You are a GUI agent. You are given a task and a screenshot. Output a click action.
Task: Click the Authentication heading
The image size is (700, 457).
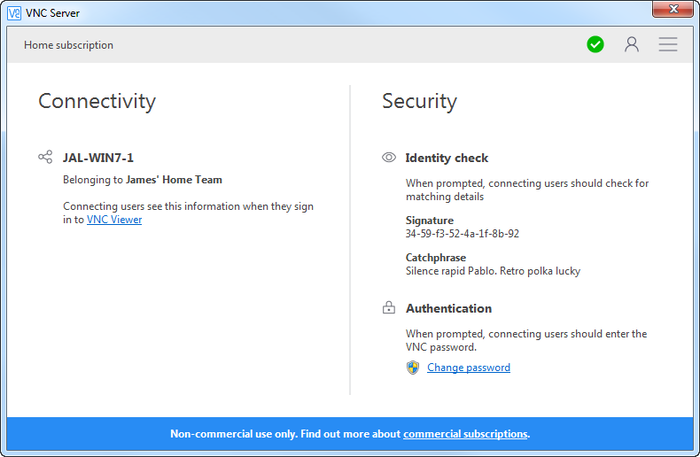pyautogui.click(x=448, y=308)
